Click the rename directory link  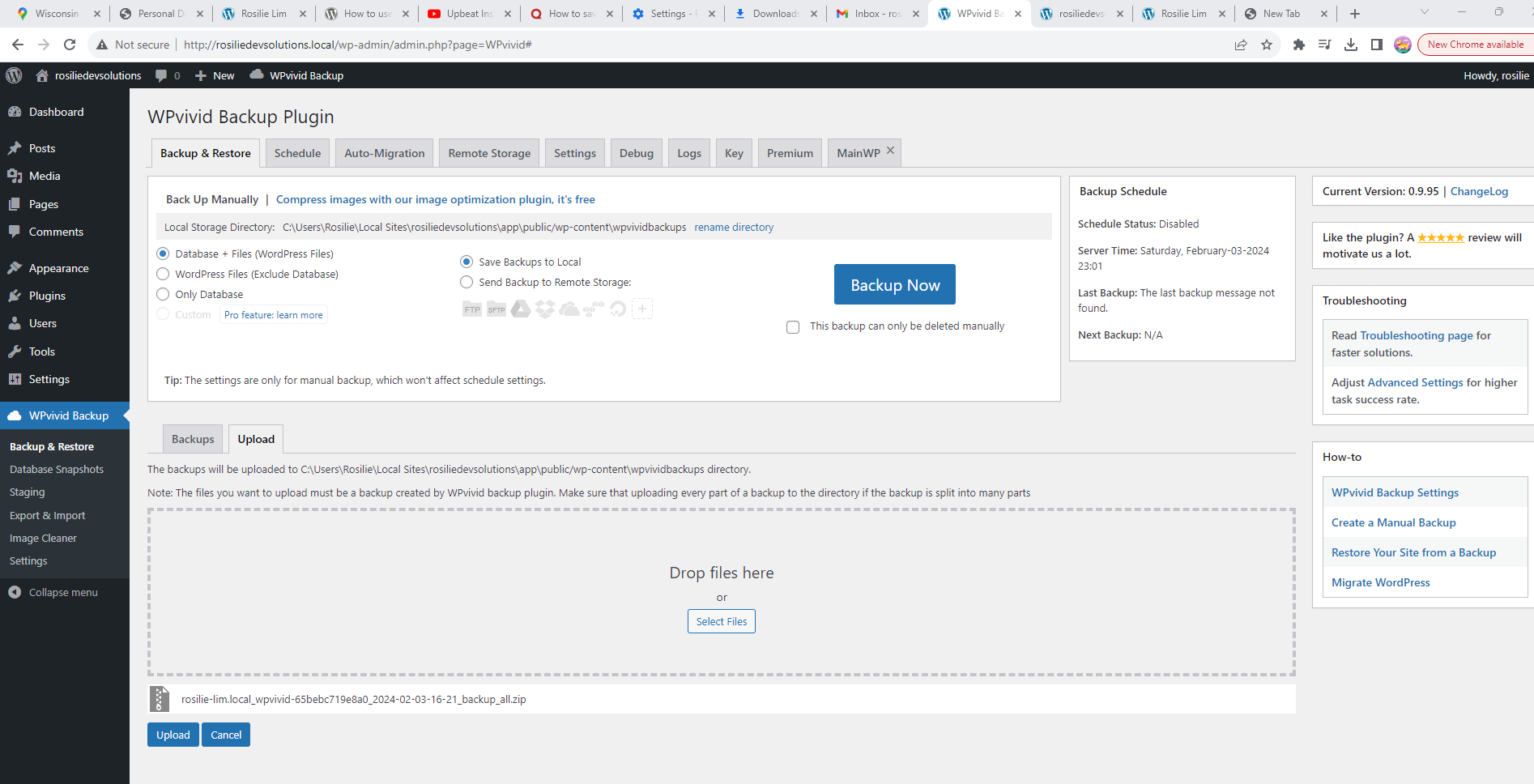pyautogui.click(x=734, y=228)
